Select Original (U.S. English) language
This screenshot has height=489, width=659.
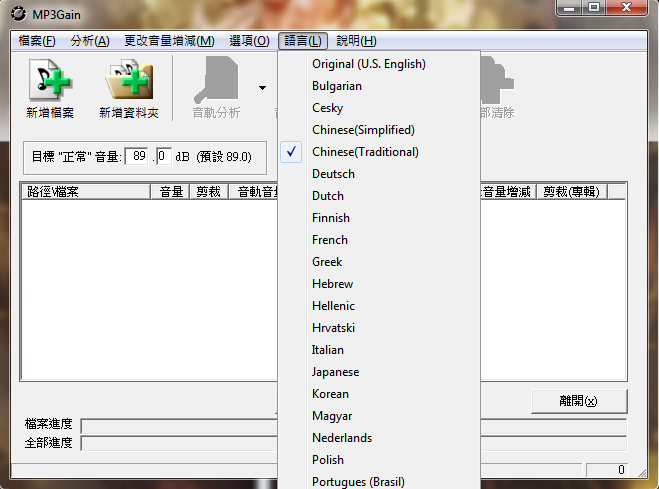point(379,64)
